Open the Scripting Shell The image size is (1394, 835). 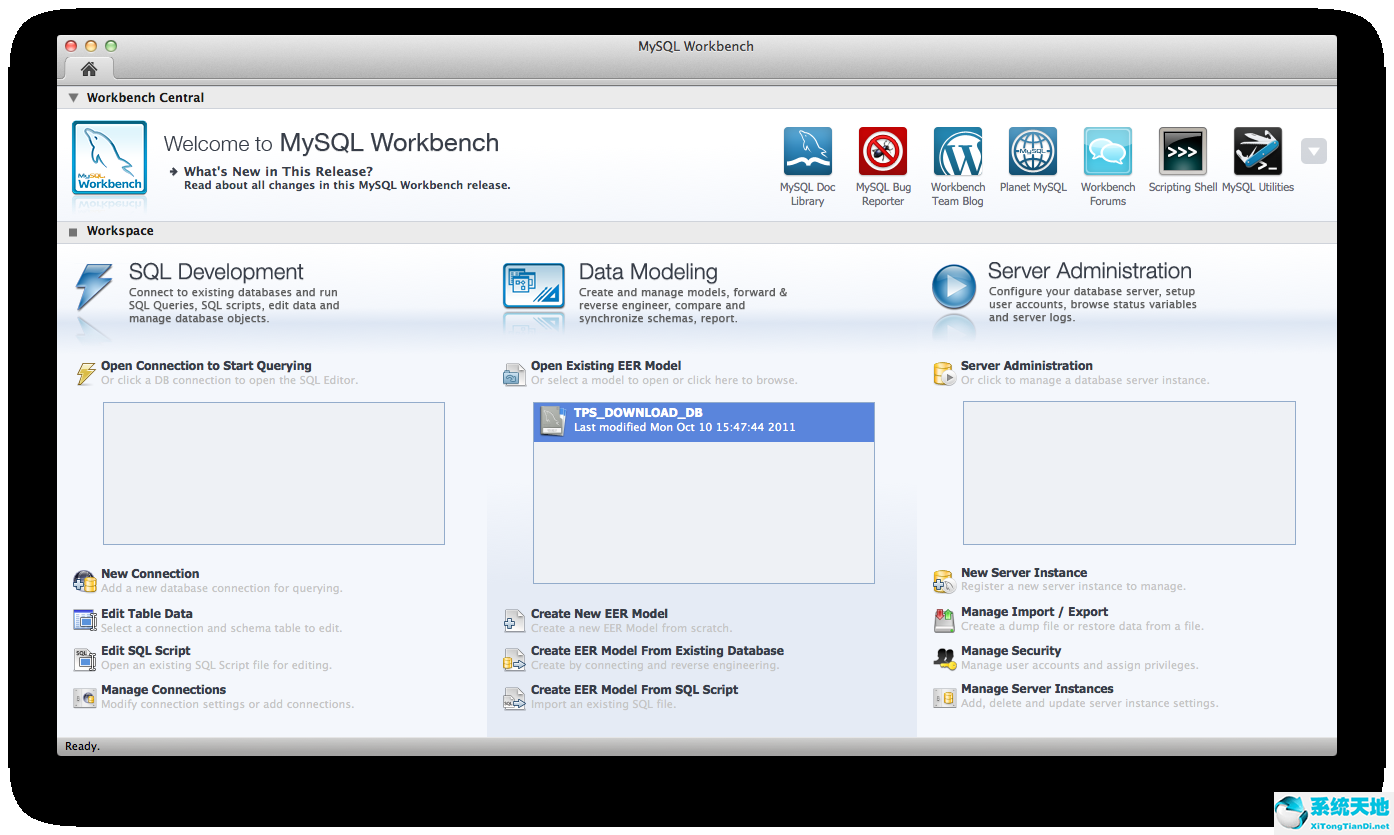[1182, 151]
